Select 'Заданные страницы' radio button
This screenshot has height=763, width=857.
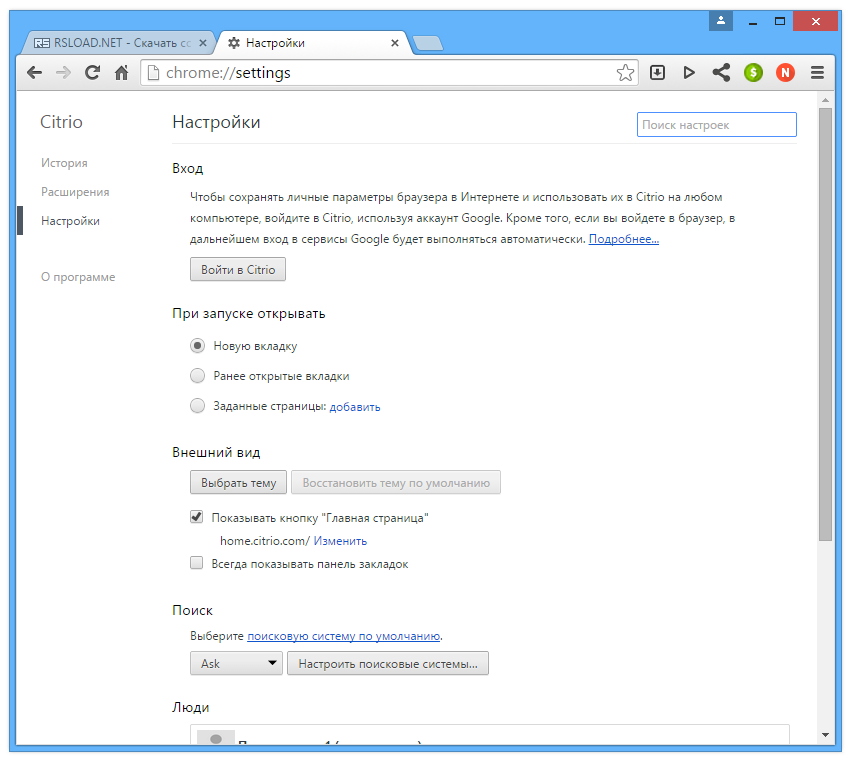[197, 406]
